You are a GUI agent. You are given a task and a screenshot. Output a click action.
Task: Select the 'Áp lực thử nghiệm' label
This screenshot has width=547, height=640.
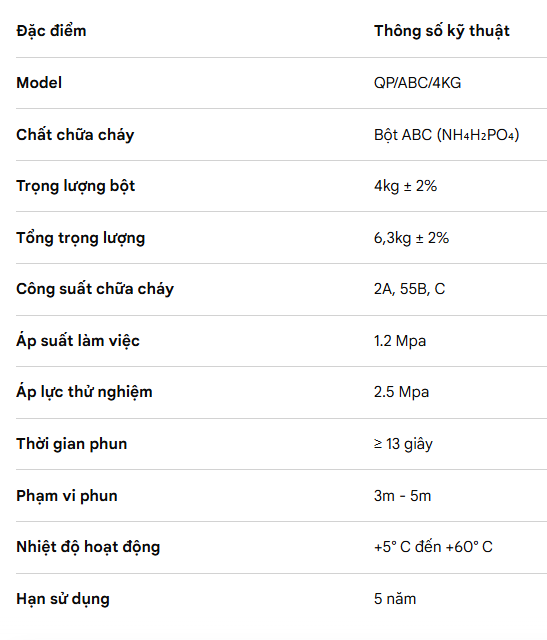(x=84, y=392)
